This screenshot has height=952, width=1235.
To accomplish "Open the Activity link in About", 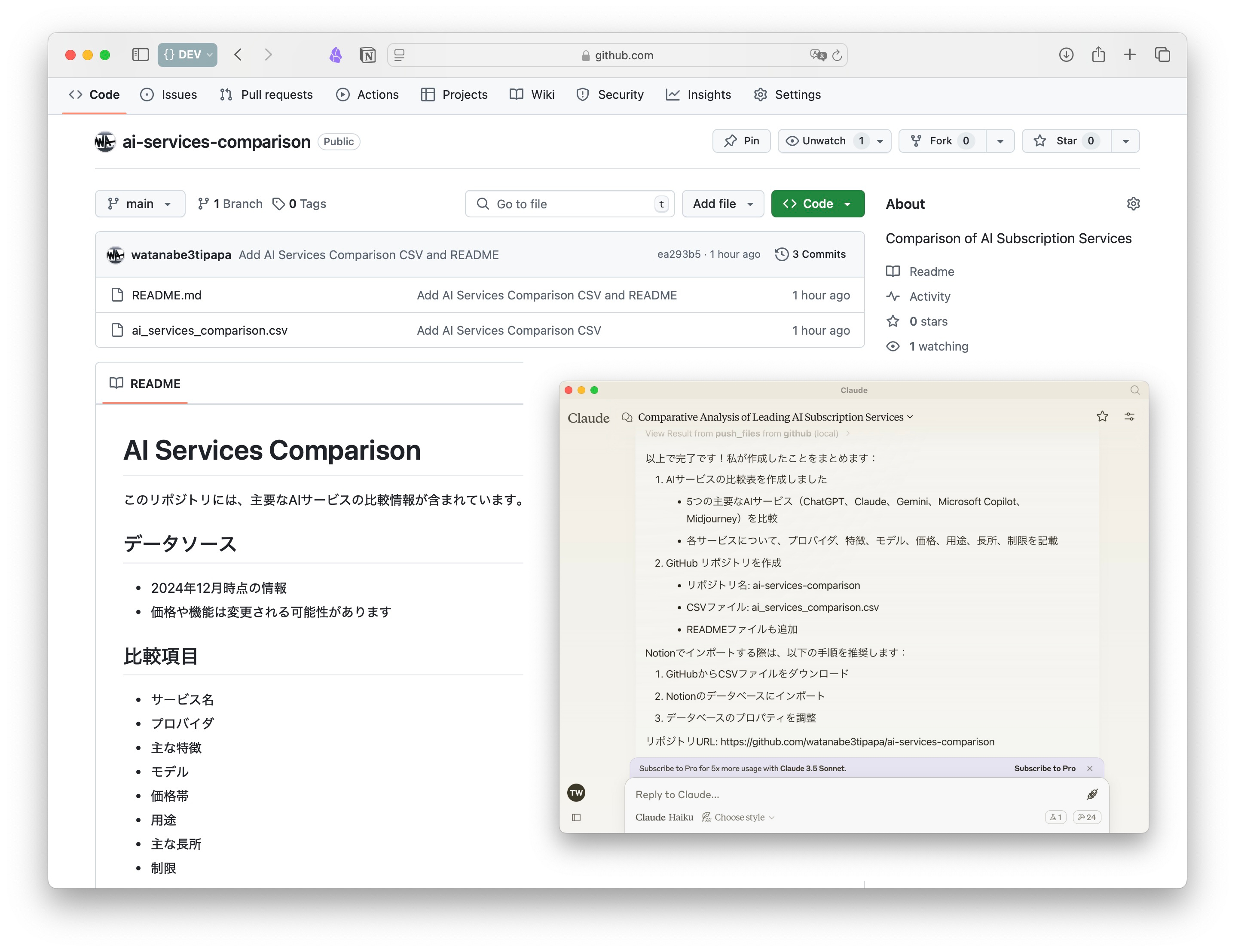I will tap(929, 297).
